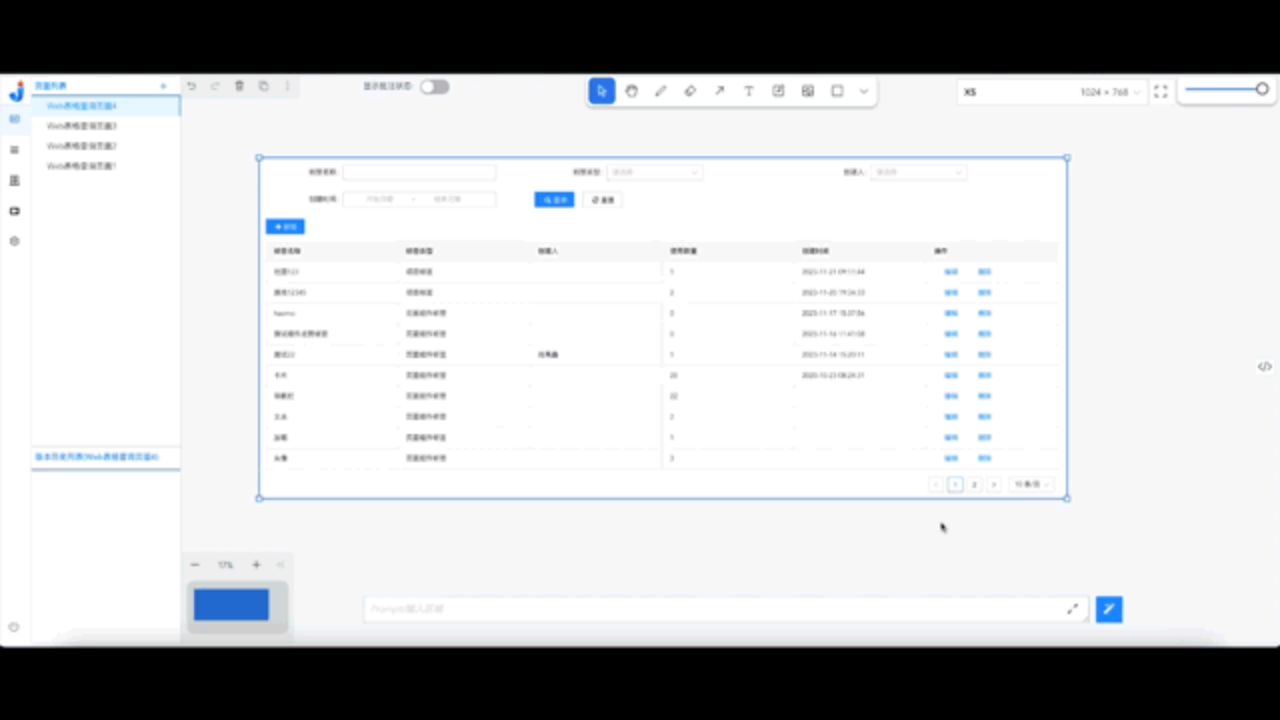Image resolution: width=1280 pixels, height=720 pixels.
Task: Click the trash delete icon in the top toolbar
Action: click(239, 86)
